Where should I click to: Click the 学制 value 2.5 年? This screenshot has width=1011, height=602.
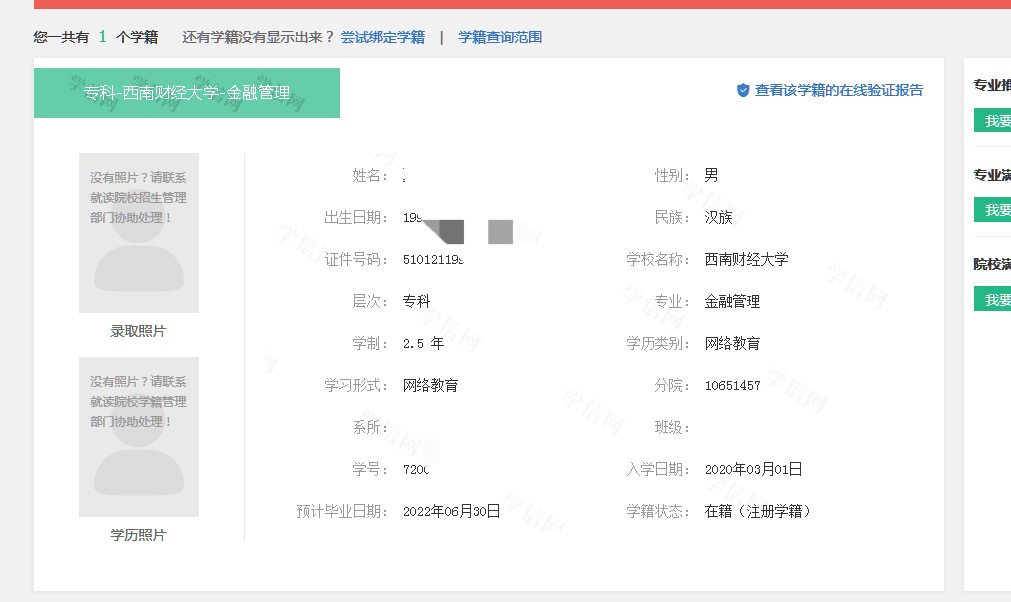(423, 343)
